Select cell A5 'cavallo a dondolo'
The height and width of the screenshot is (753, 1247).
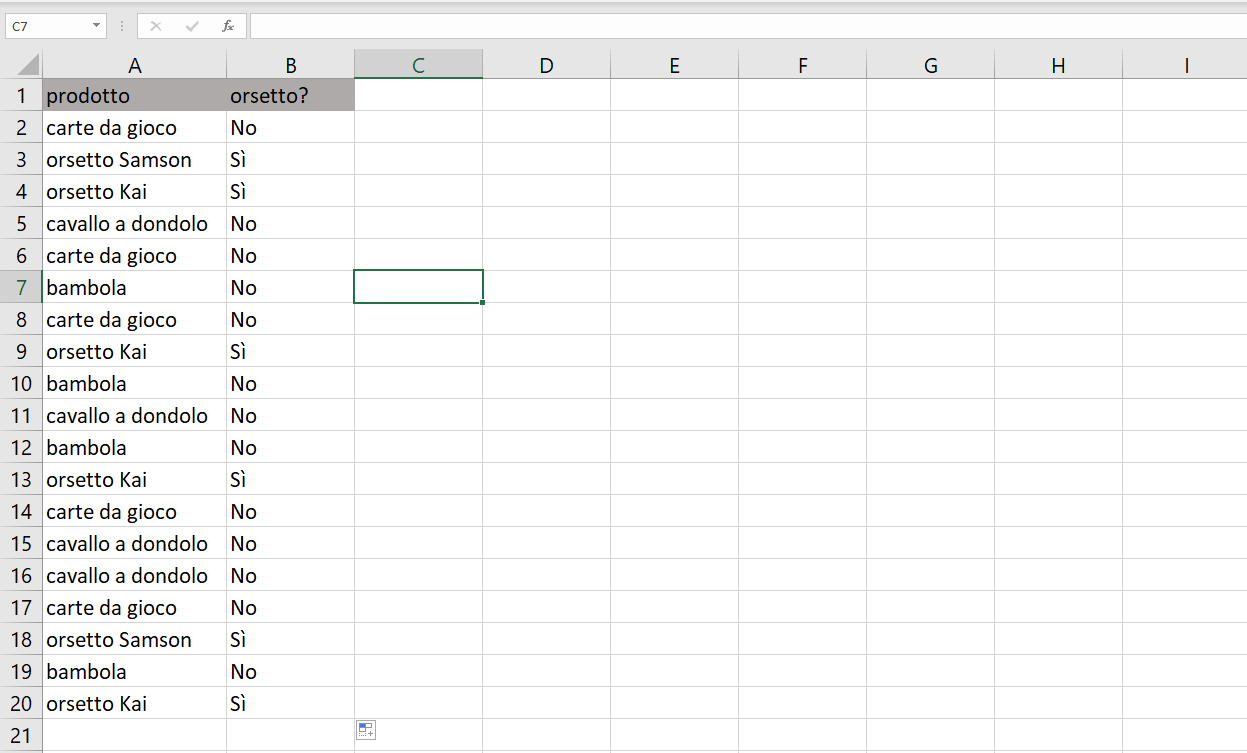(x=134, y=223)
